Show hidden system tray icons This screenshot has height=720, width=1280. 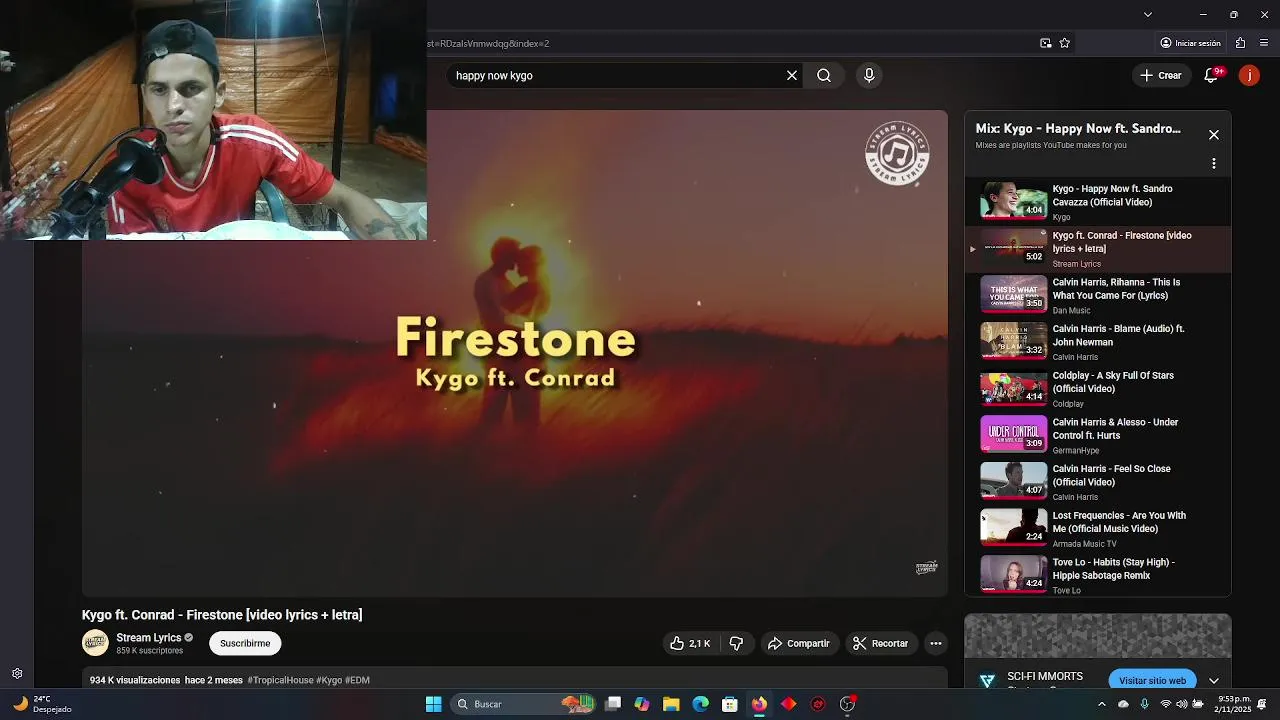coord(1102,704)
